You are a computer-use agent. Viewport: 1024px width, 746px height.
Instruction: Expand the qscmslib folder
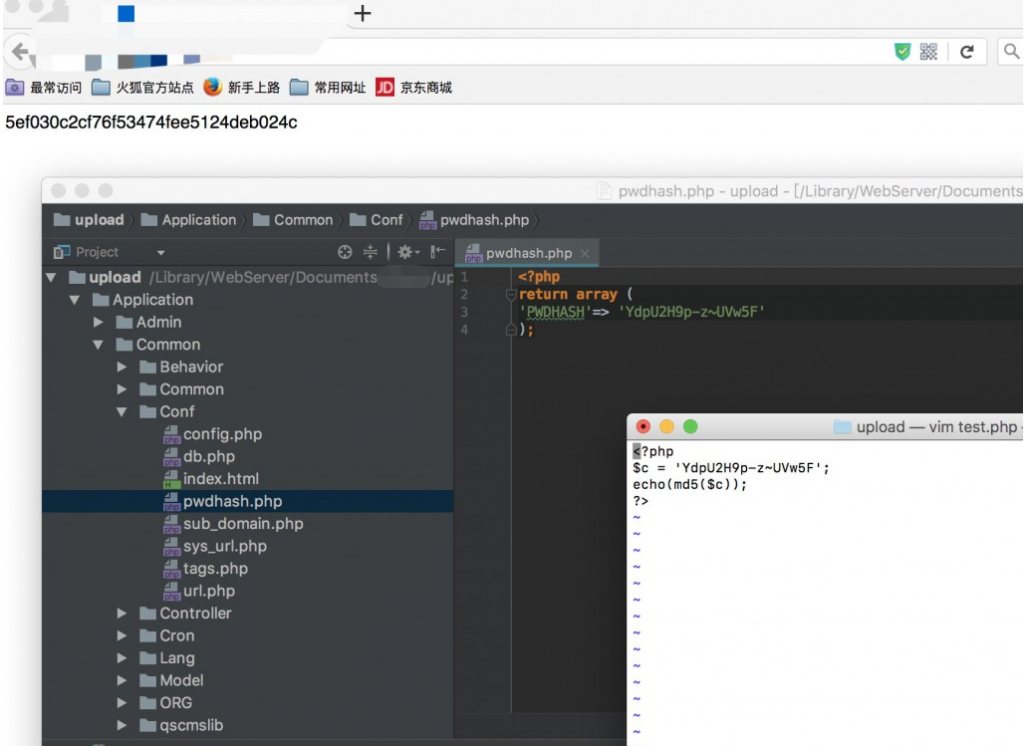point(121,725)
